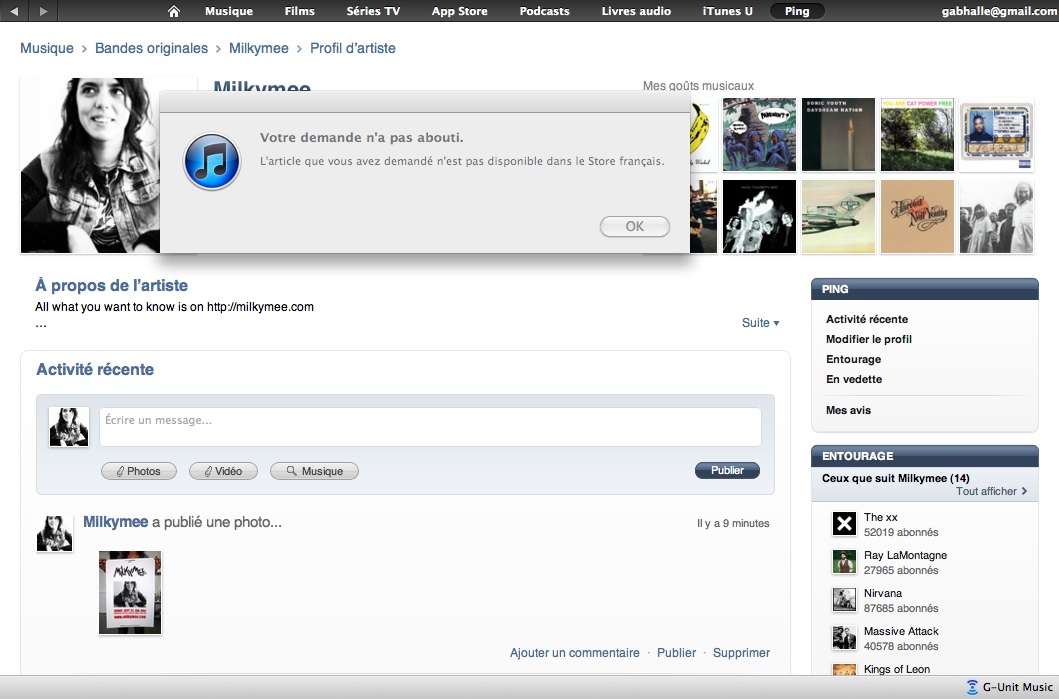Click Ray LaMontagne's avatar icon

click(x=845, y=562)
